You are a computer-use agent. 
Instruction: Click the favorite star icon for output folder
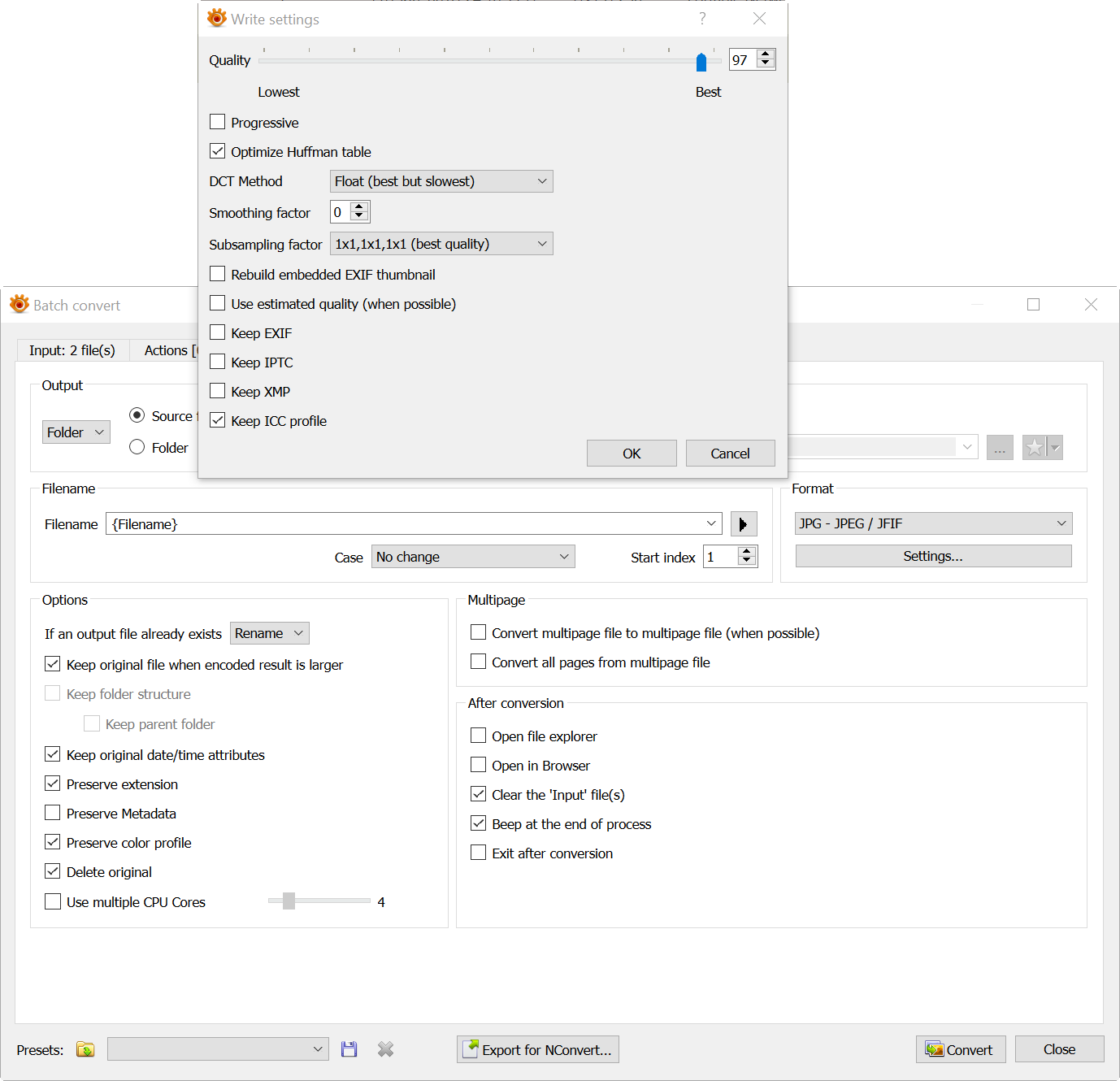[1034, 447]
